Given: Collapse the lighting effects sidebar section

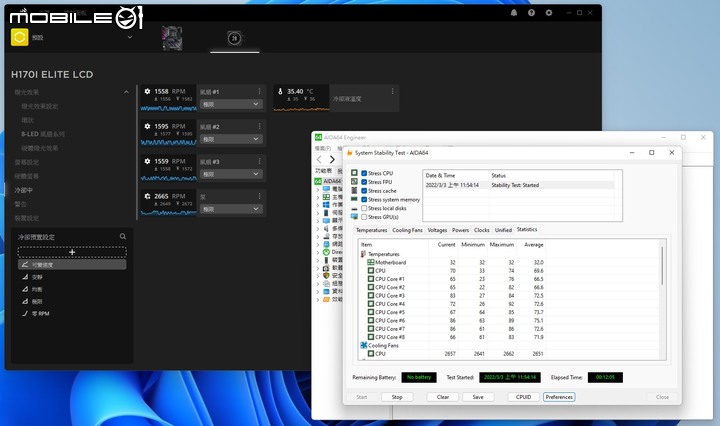Looking at the screenshot, I should click(126, 92).
